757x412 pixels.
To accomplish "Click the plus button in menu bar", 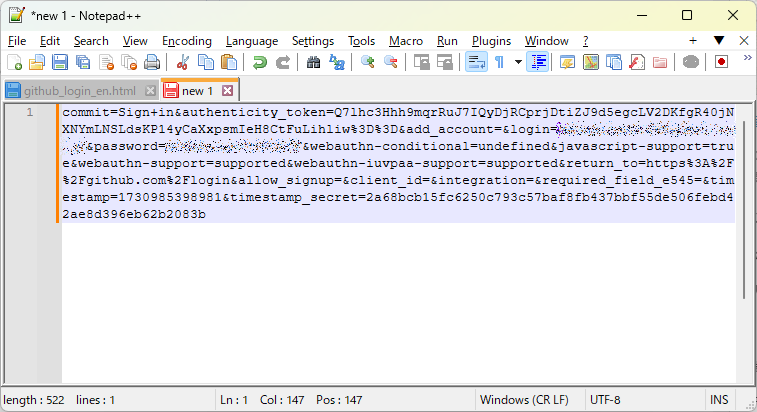I will [x=693, y=41].
